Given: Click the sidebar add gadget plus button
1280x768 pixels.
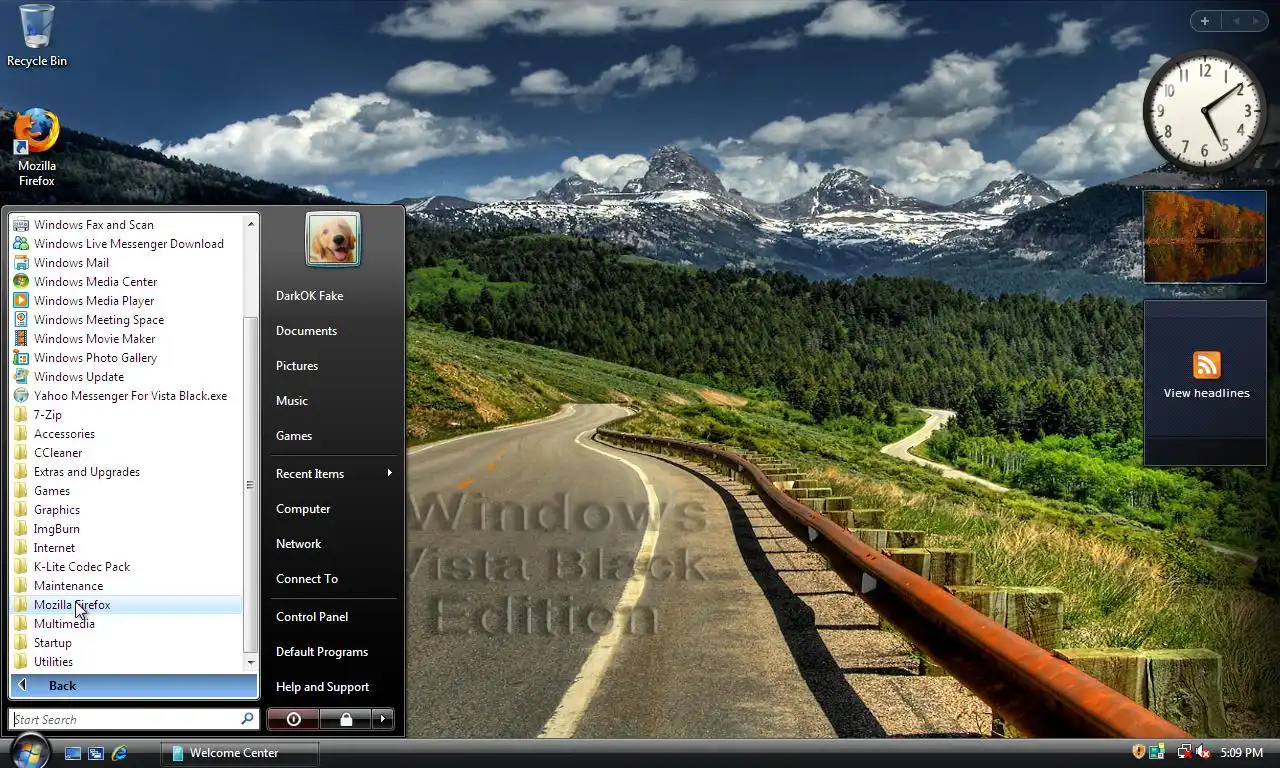Looking at the screenshot, I should (x=1205, y=21).
